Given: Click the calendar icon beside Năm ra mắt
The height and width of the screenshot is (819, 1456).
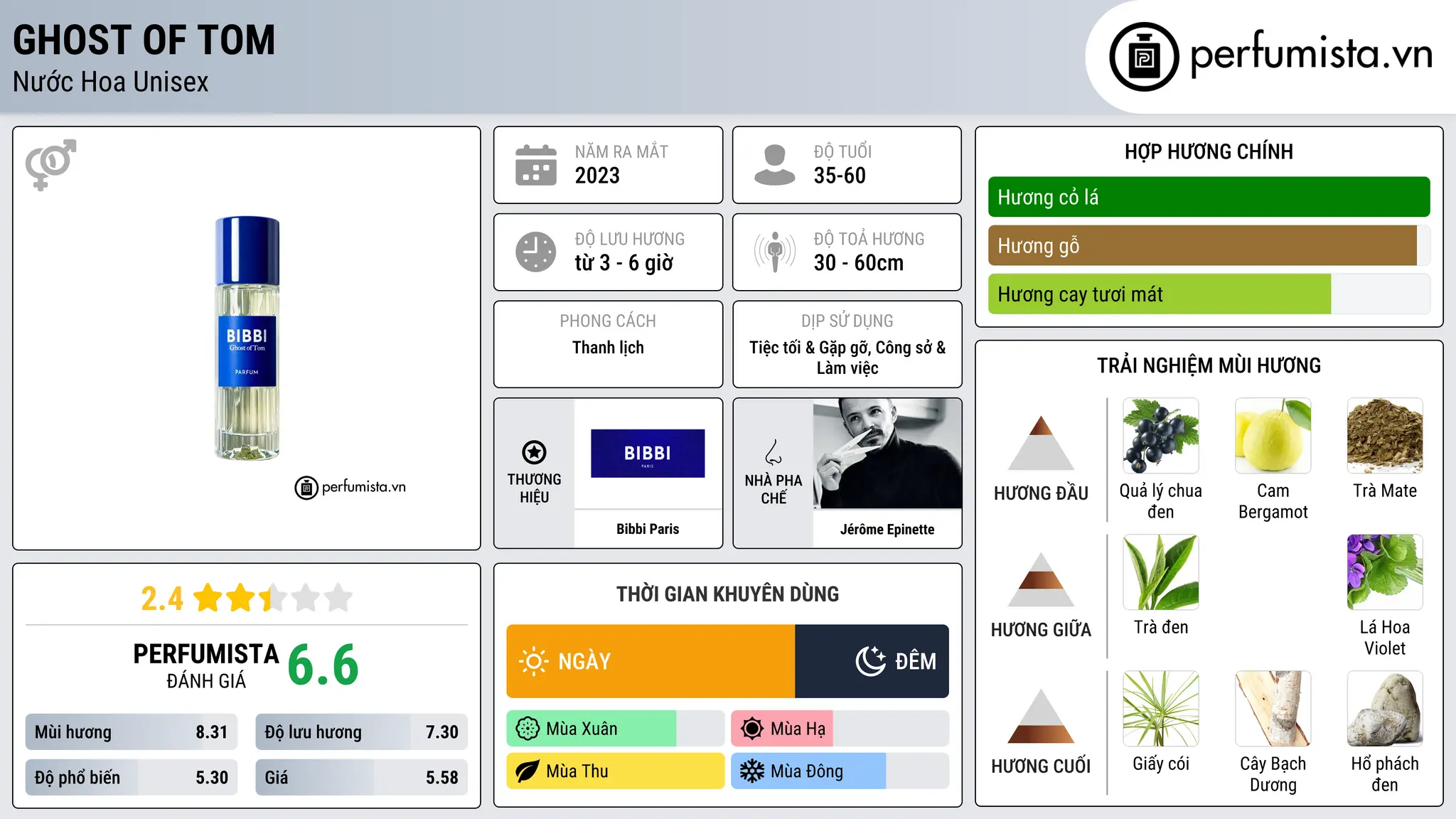Looking at the screenshot, I should tap(536, 165).
